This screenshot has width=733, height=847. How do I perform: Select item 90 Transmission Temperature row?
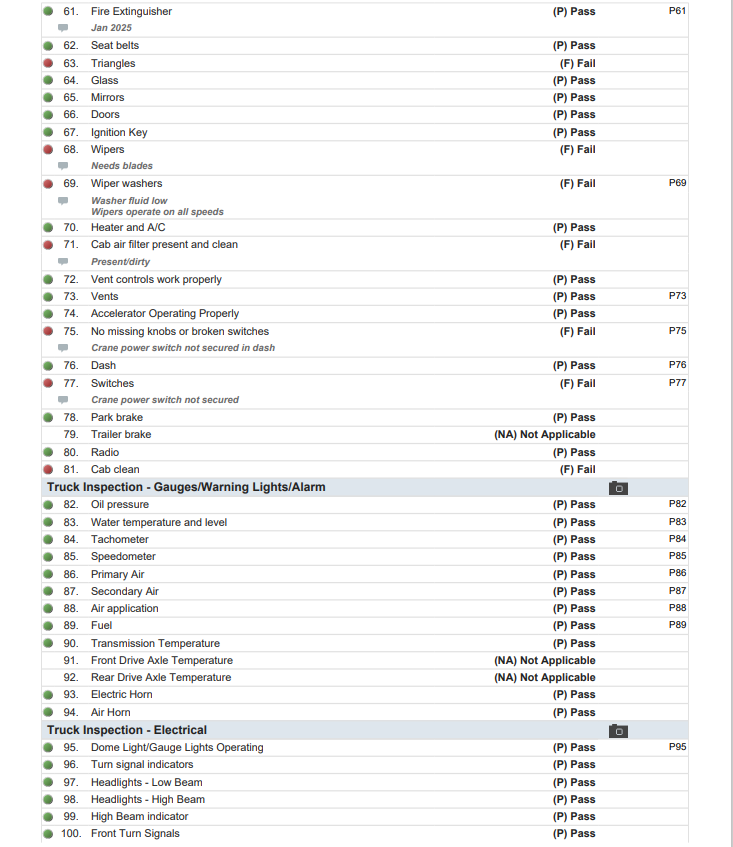click(x=155, y=643)
